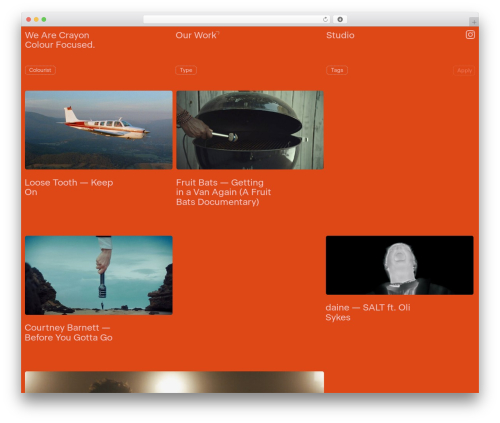Open the grill thumbnail for Fruit Bats

[x=250, y=130]
